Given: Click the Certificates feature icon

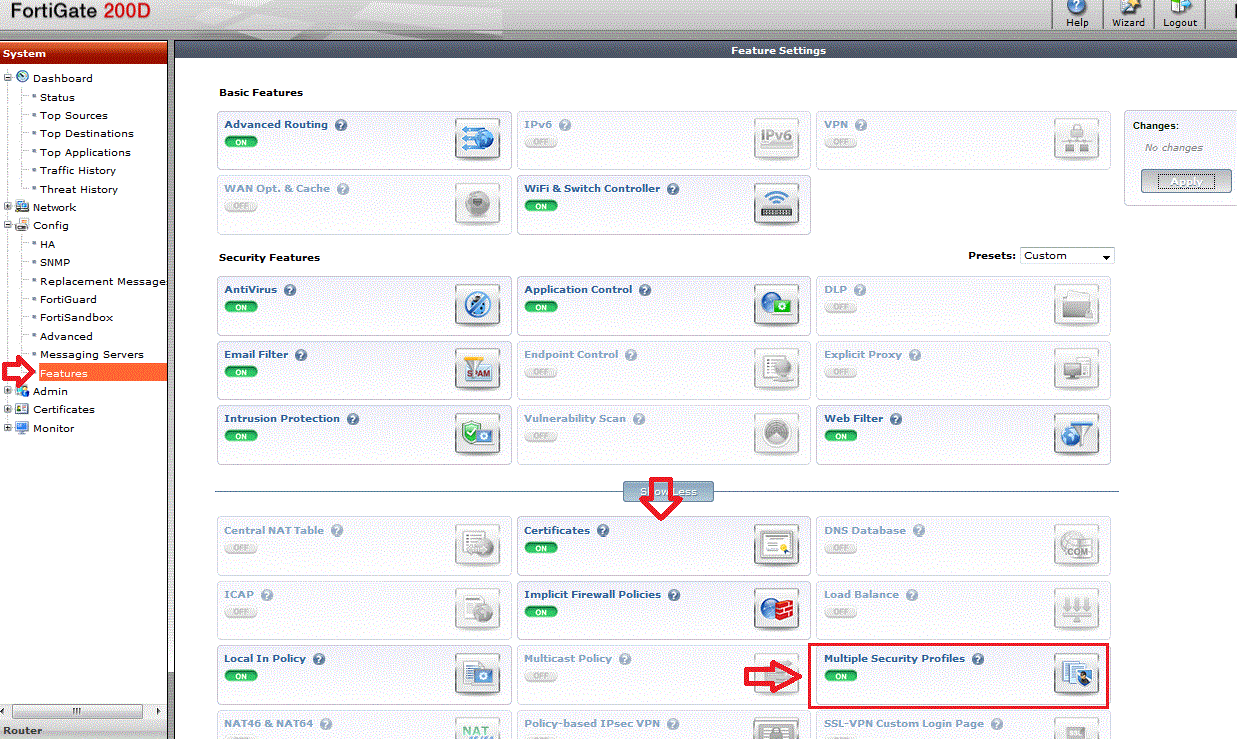Looking at the screenshot, I should tap(777, 546).
